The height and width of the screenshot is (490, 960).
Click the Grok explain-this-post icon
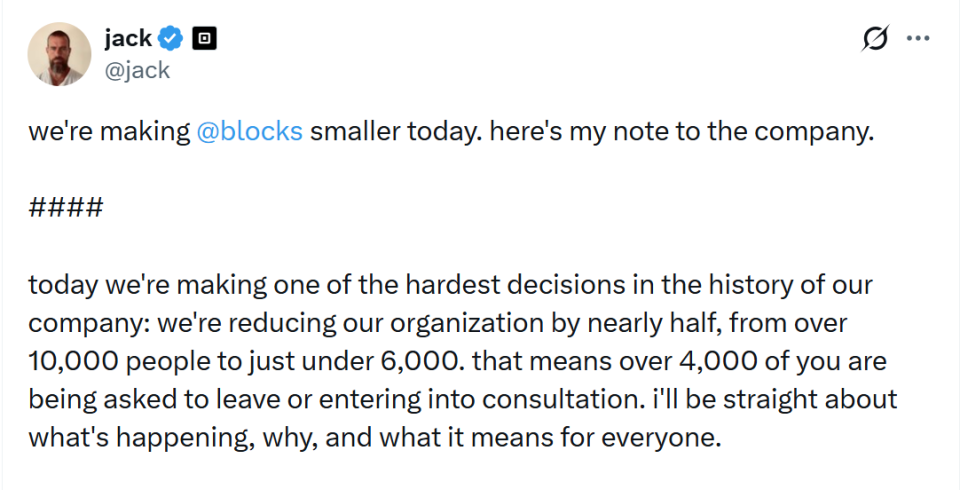pos(874,40)
